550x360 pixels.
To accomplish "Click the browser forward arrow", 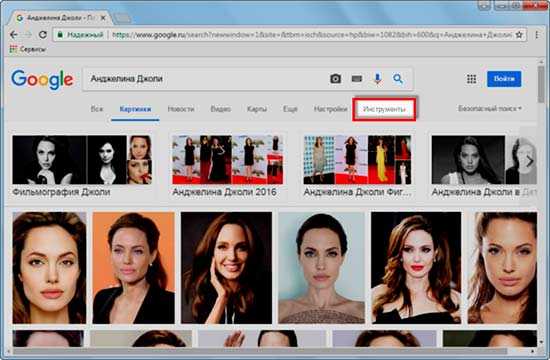I will click(x=27, y=35).
